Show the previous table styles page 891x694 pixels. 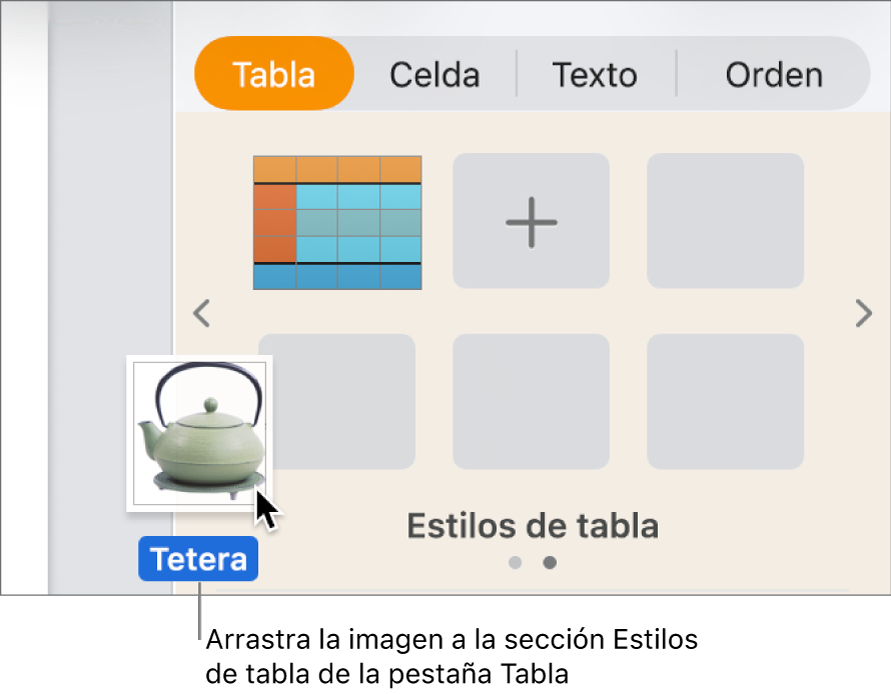click(201, 313)
